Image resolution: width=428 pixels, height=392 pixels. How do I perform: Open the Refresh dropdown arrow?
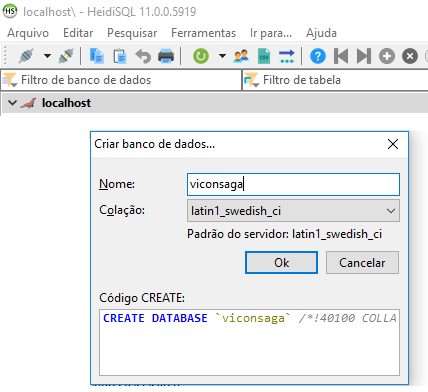pos(222,56)
